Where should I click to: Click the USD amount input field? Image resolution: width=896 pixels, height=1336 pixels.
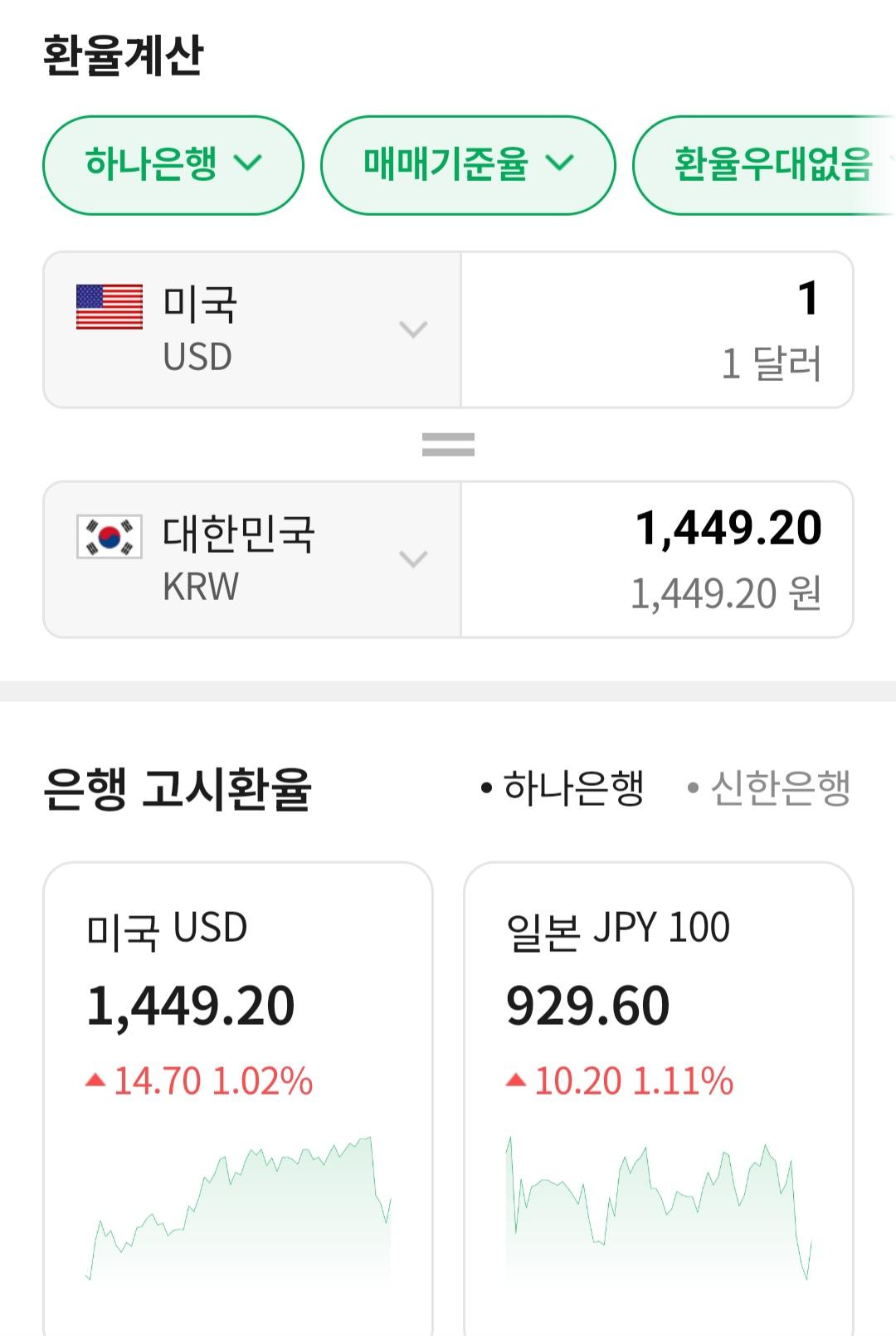coord(656,329)
